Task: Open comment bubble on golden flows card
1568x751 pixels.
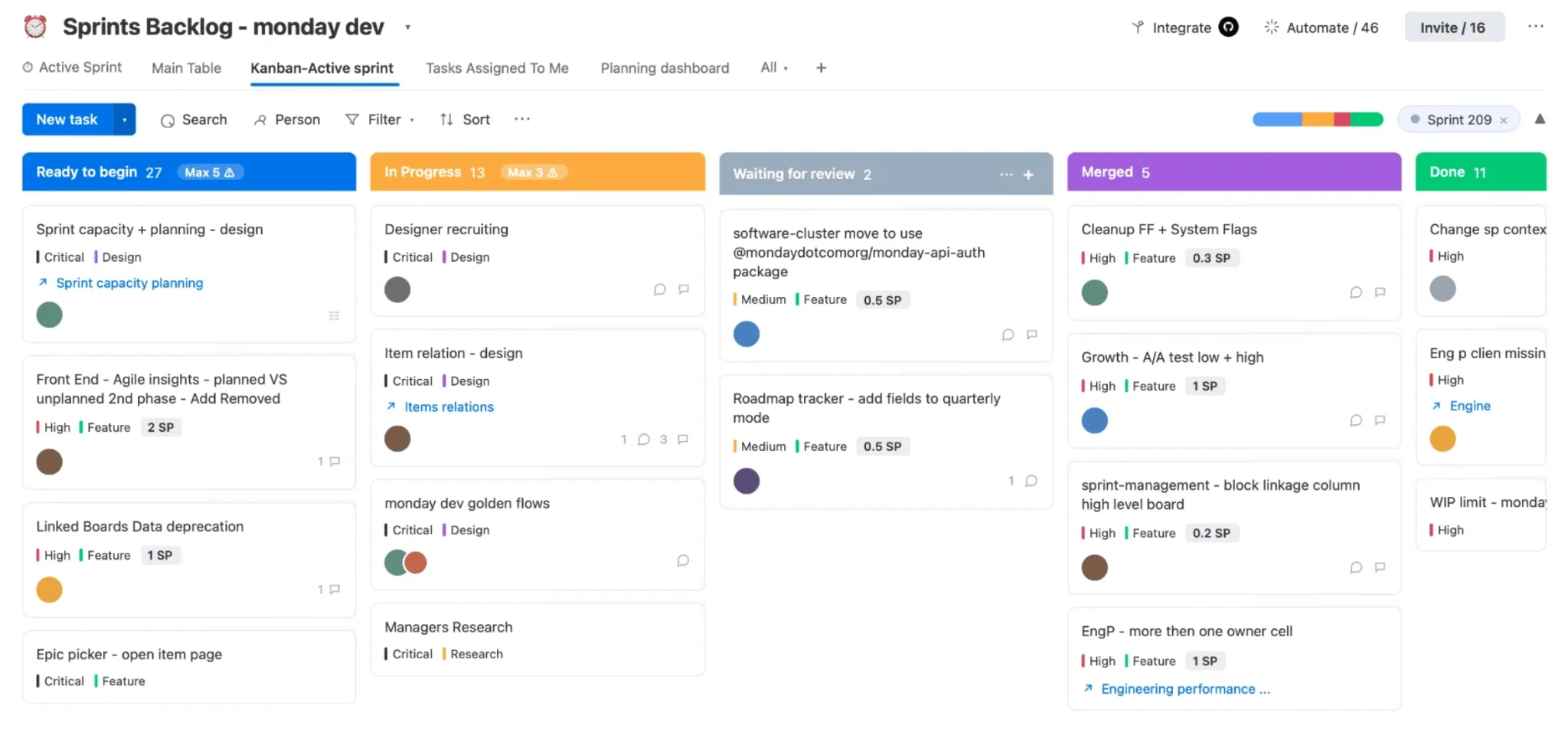Action: click(x=683, y=560)
